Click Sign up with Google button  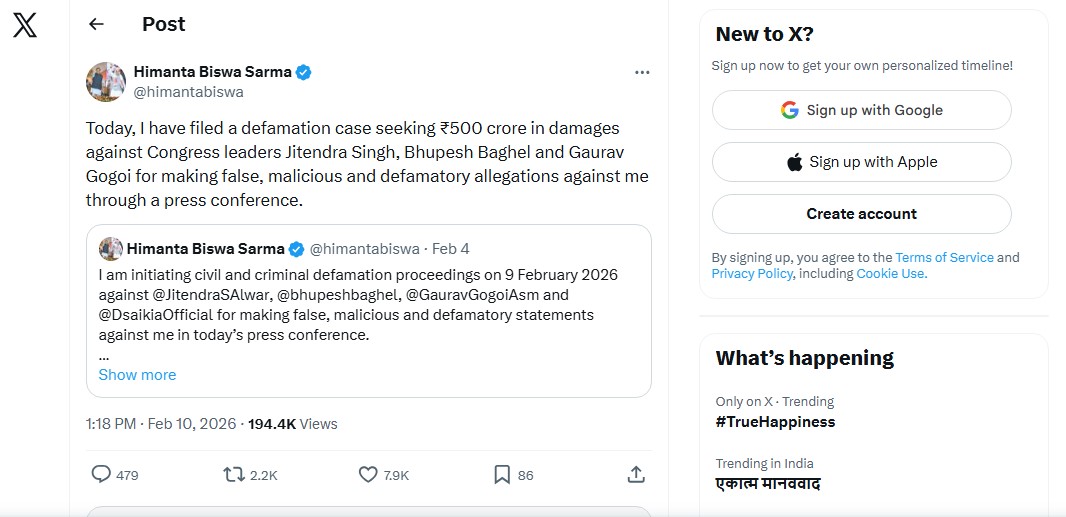(x=861, y=110)
